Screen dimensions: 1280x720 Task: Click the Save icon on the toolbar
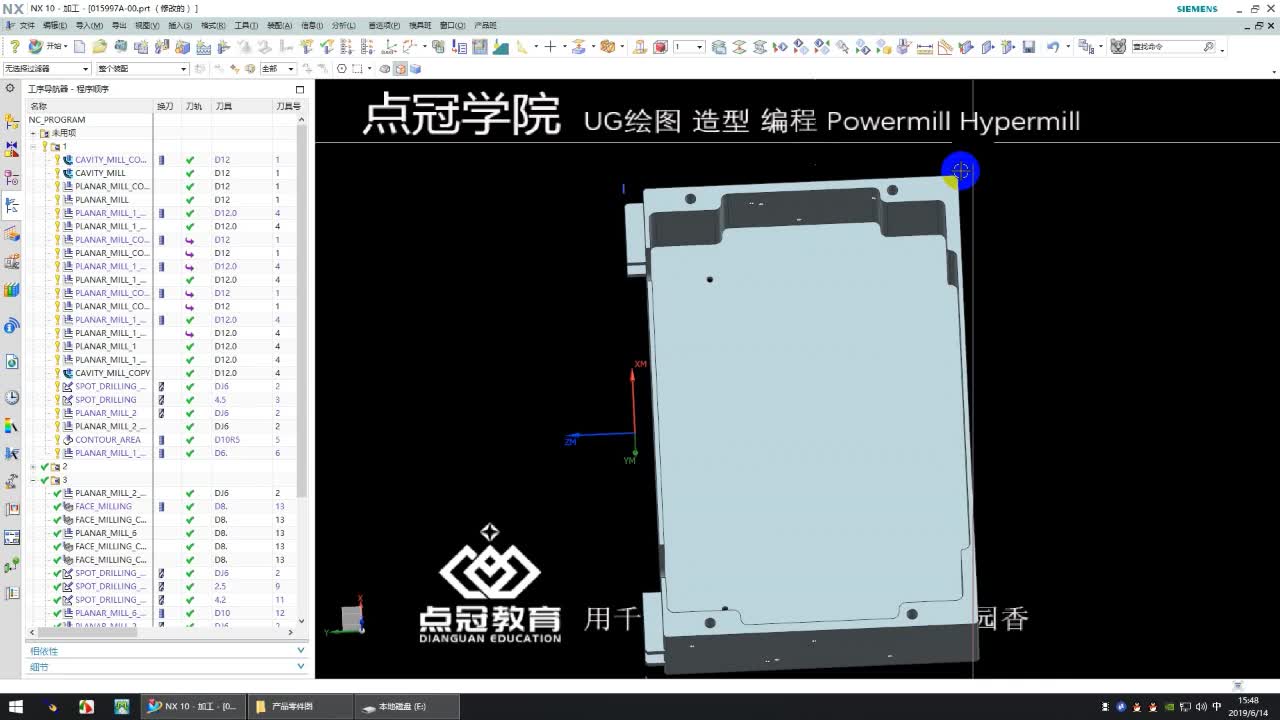[1029, 46]
